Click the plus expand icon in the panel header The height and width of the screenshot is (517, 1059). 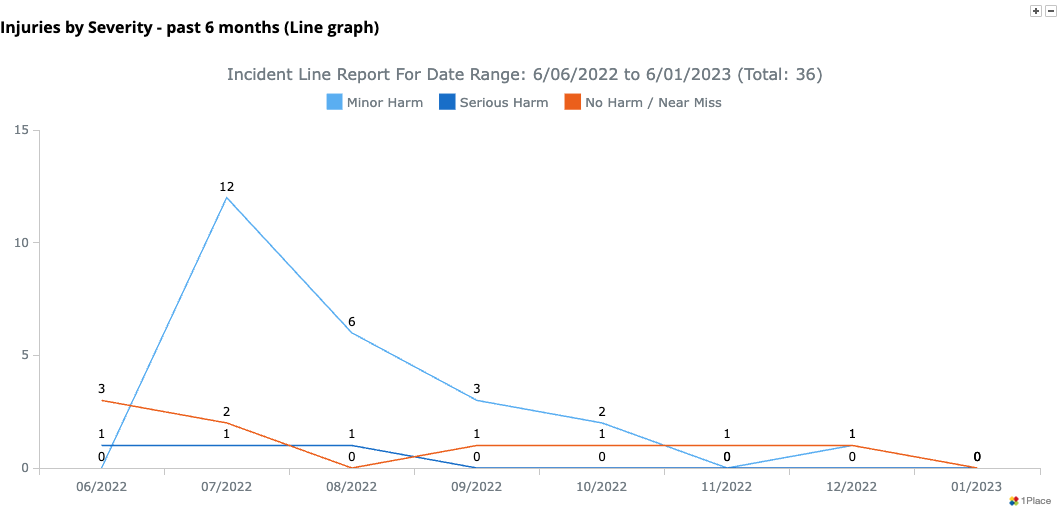tap(1035, 9)
